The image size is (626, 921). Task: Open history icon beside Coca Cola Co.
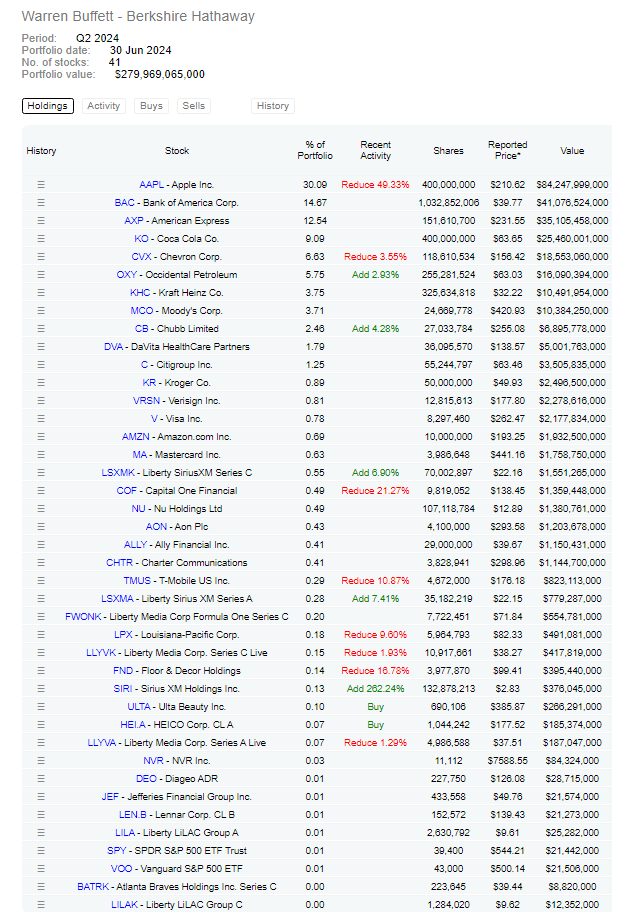pos(41,239)
